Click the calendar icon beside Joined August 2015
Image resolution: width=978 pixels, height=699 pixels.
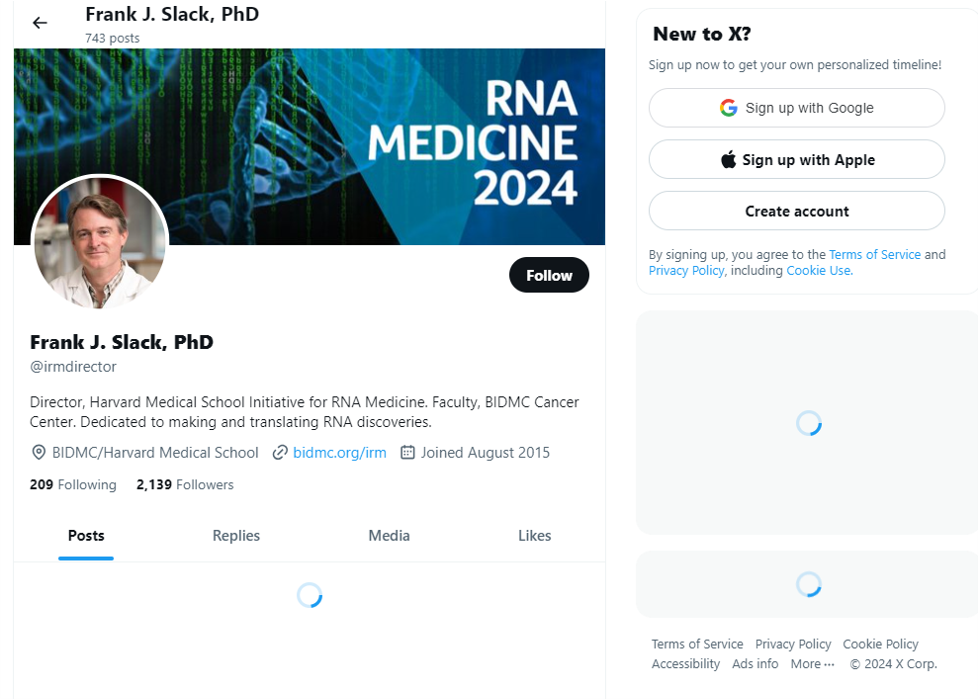[407, 453]
